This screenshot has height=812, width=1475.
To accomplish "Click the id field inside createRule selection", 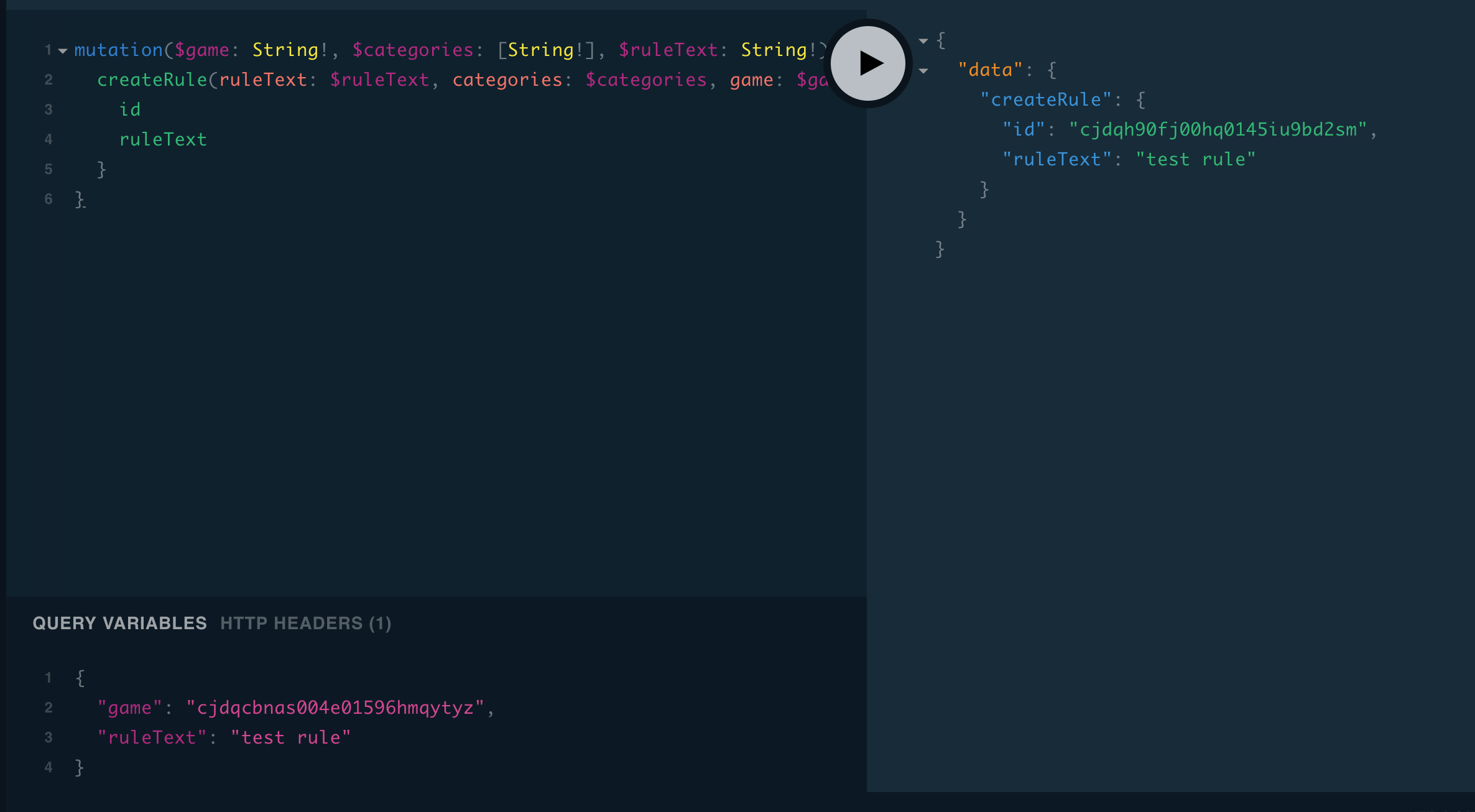I will click(131, 109).
